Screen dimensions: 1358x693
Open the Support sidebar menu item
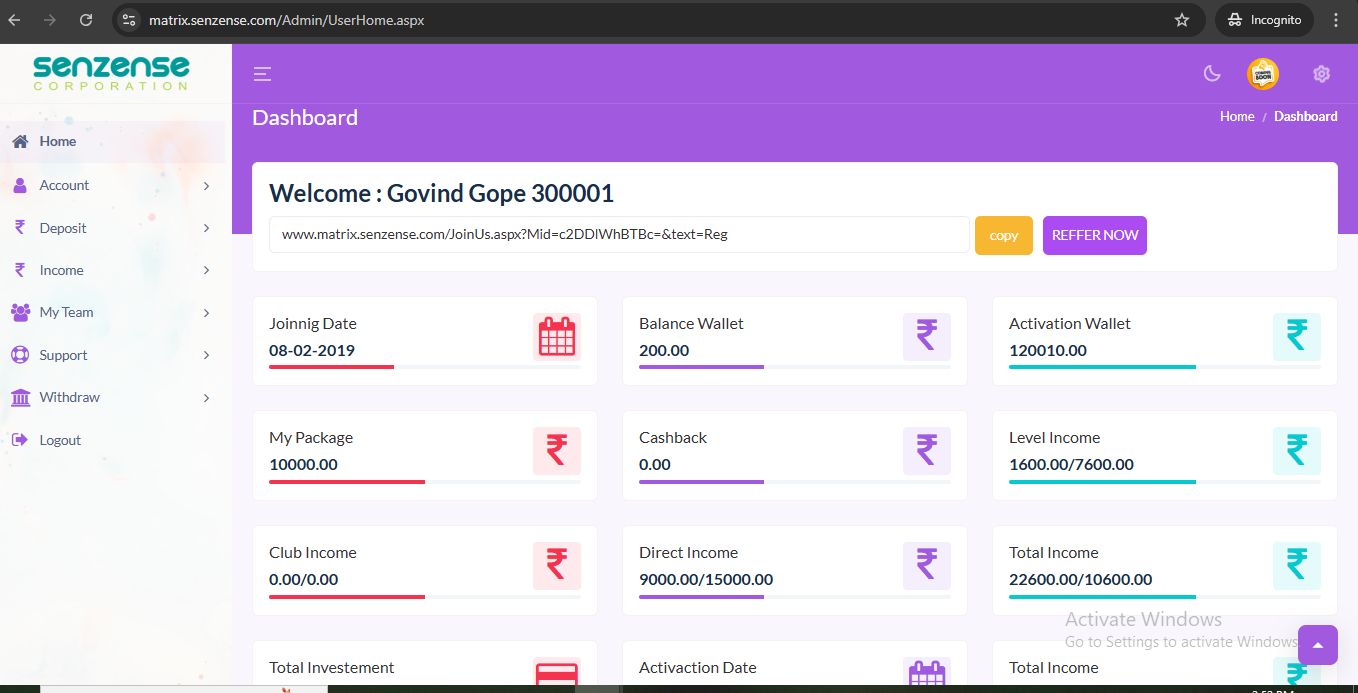113,355
